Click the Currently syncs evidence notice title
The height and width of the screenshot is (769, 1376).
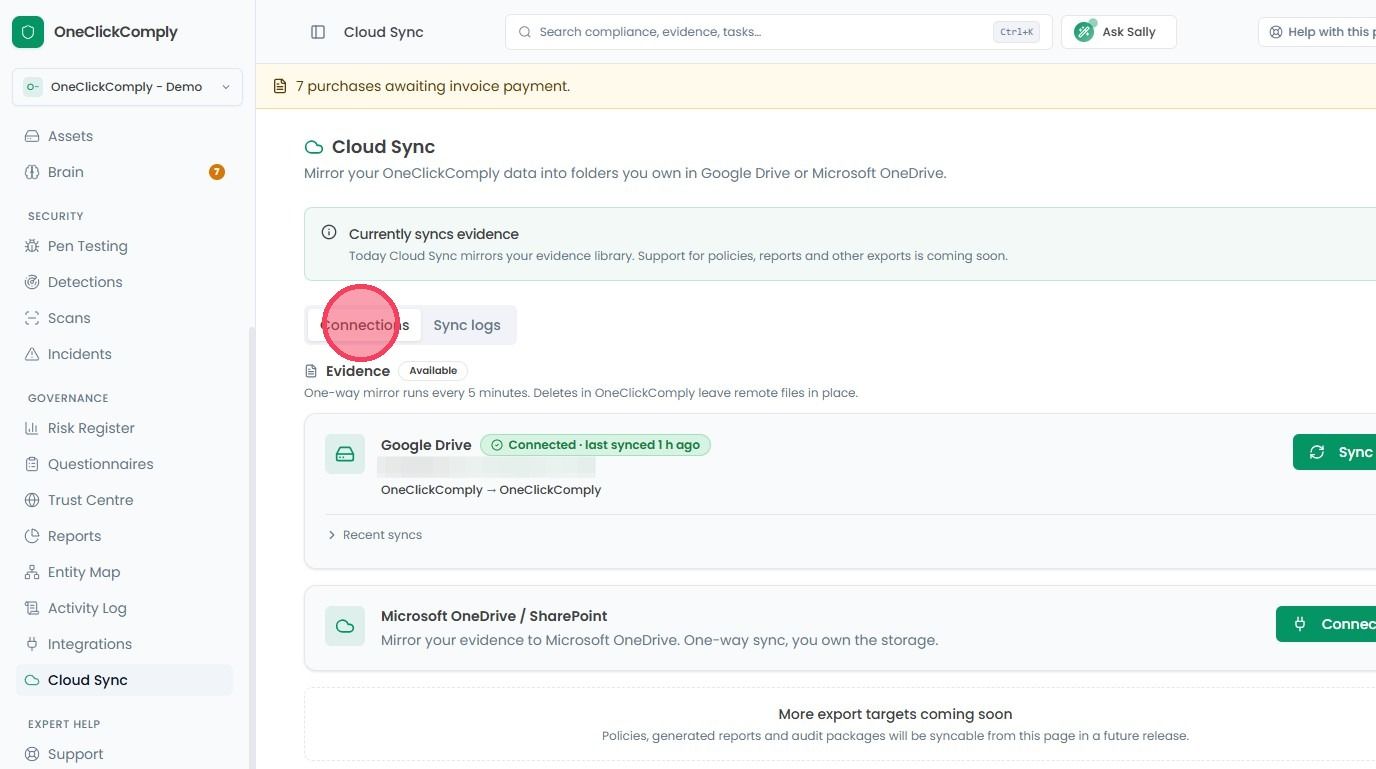coord(434,234)
